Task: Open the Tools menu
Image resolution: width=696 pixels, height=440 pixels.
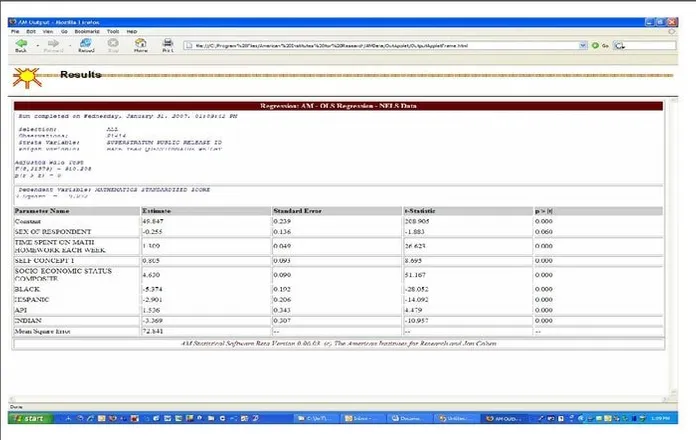Action: click(113, 32)
